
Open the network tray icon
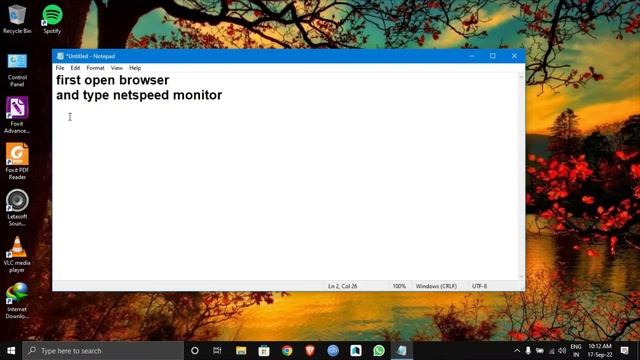[551, 351]
